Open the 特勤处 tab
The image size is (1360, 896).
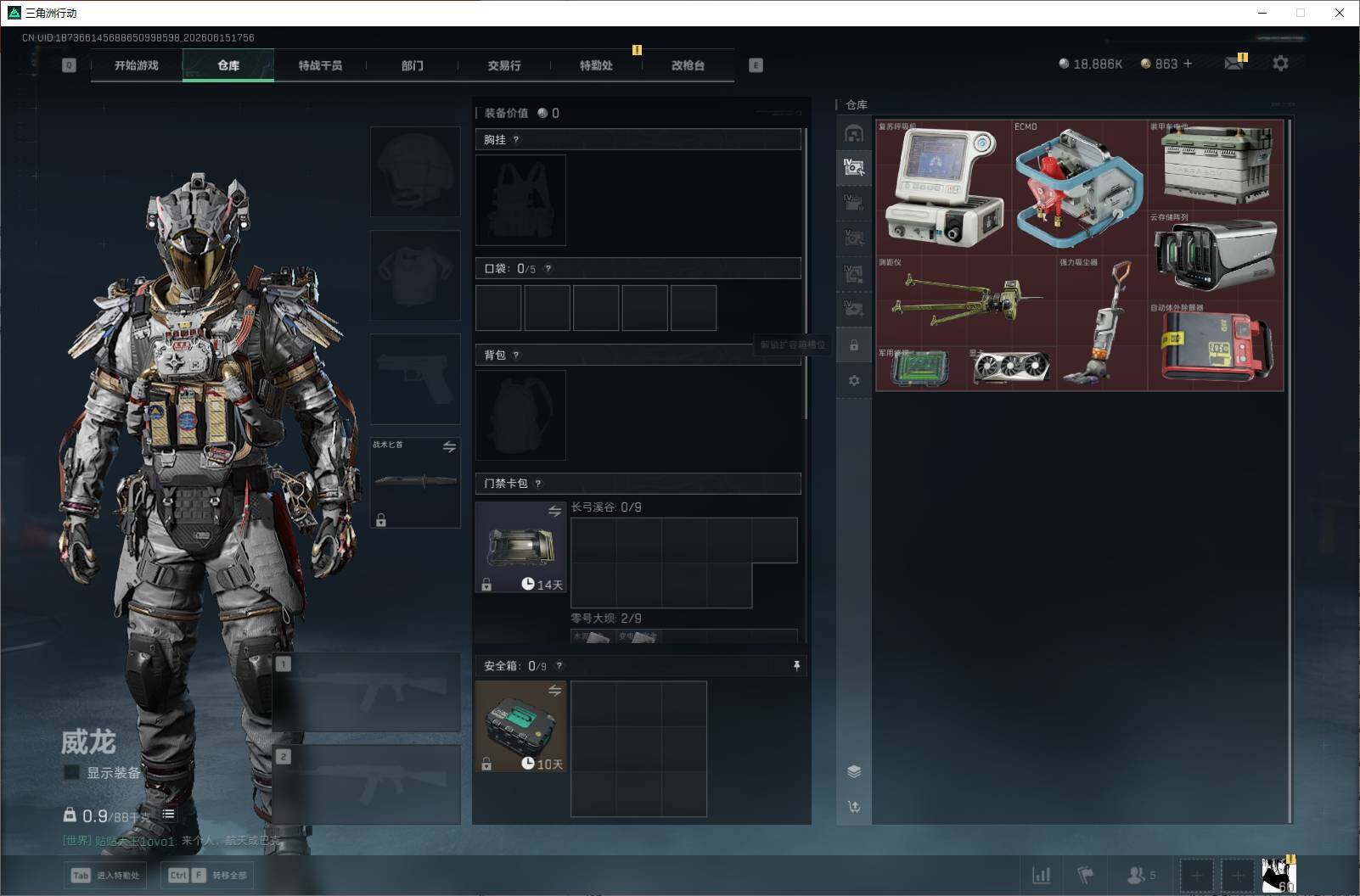(x=596, y=65)
